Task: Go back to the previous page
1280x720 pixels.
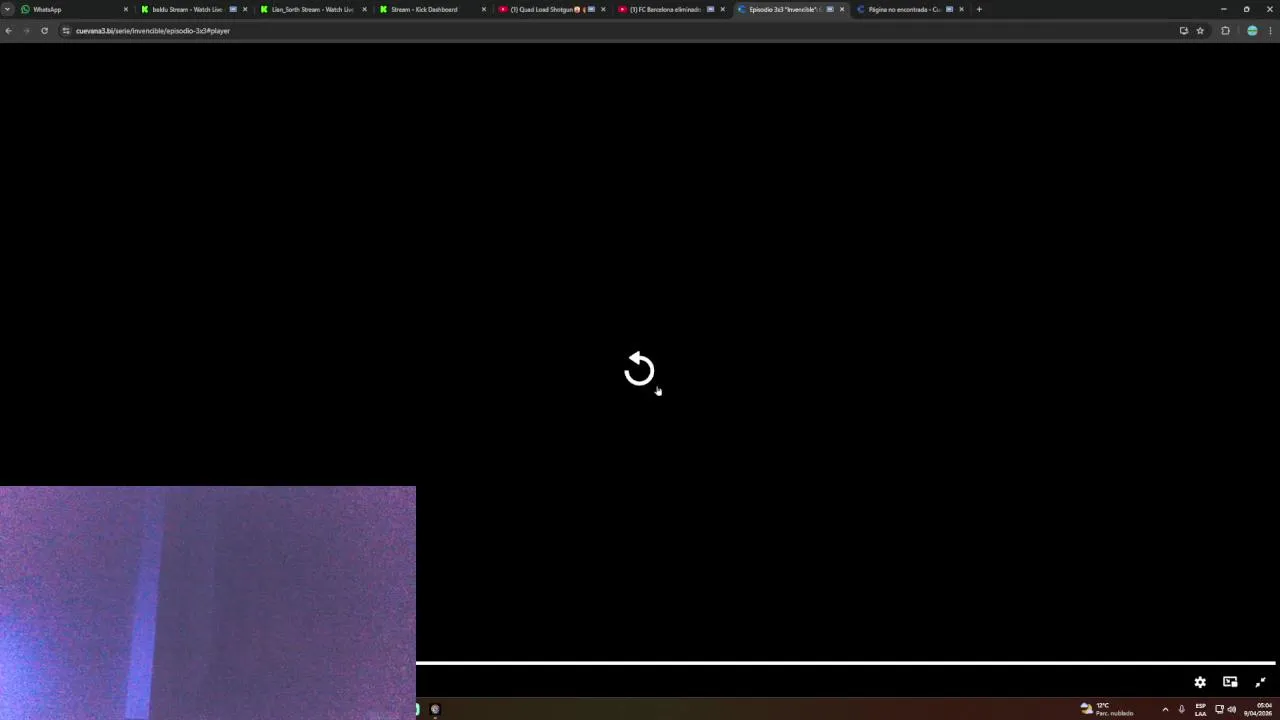Action: [x=9, y=30]
